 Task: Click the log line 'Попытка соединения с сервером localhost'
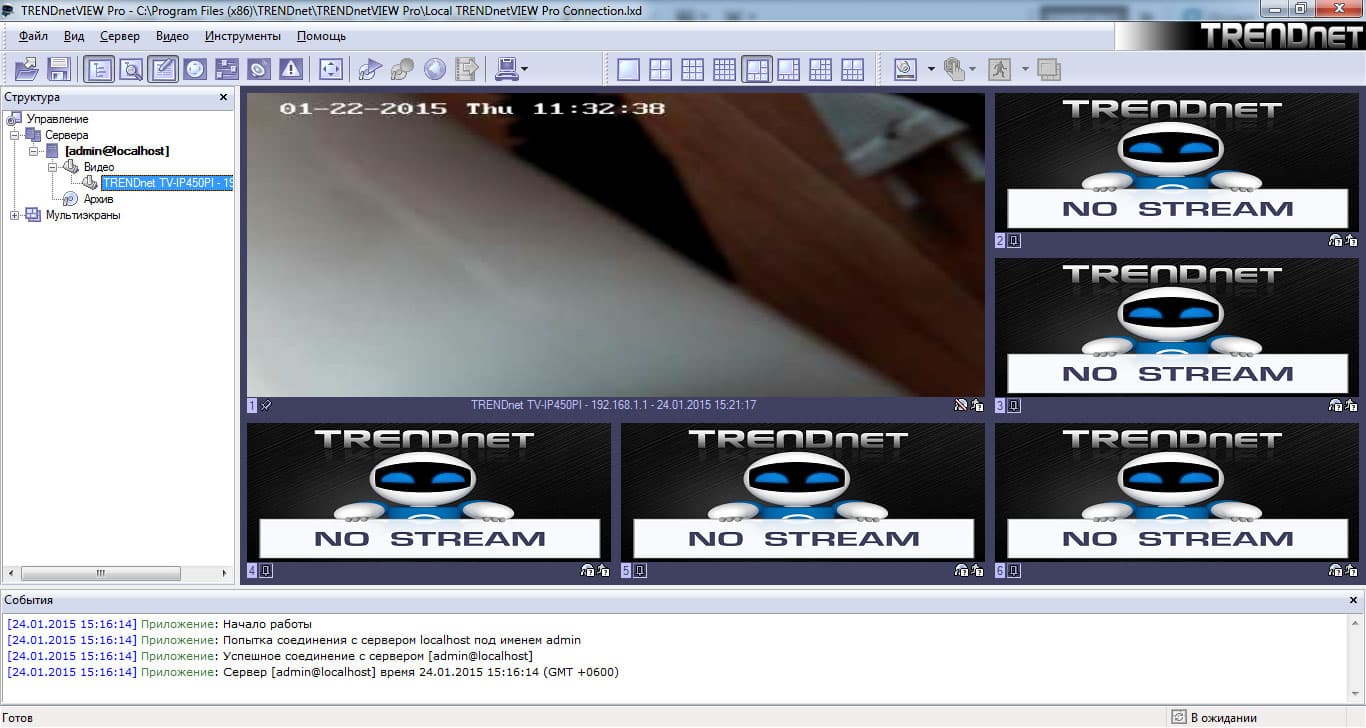tap(401, 640)
